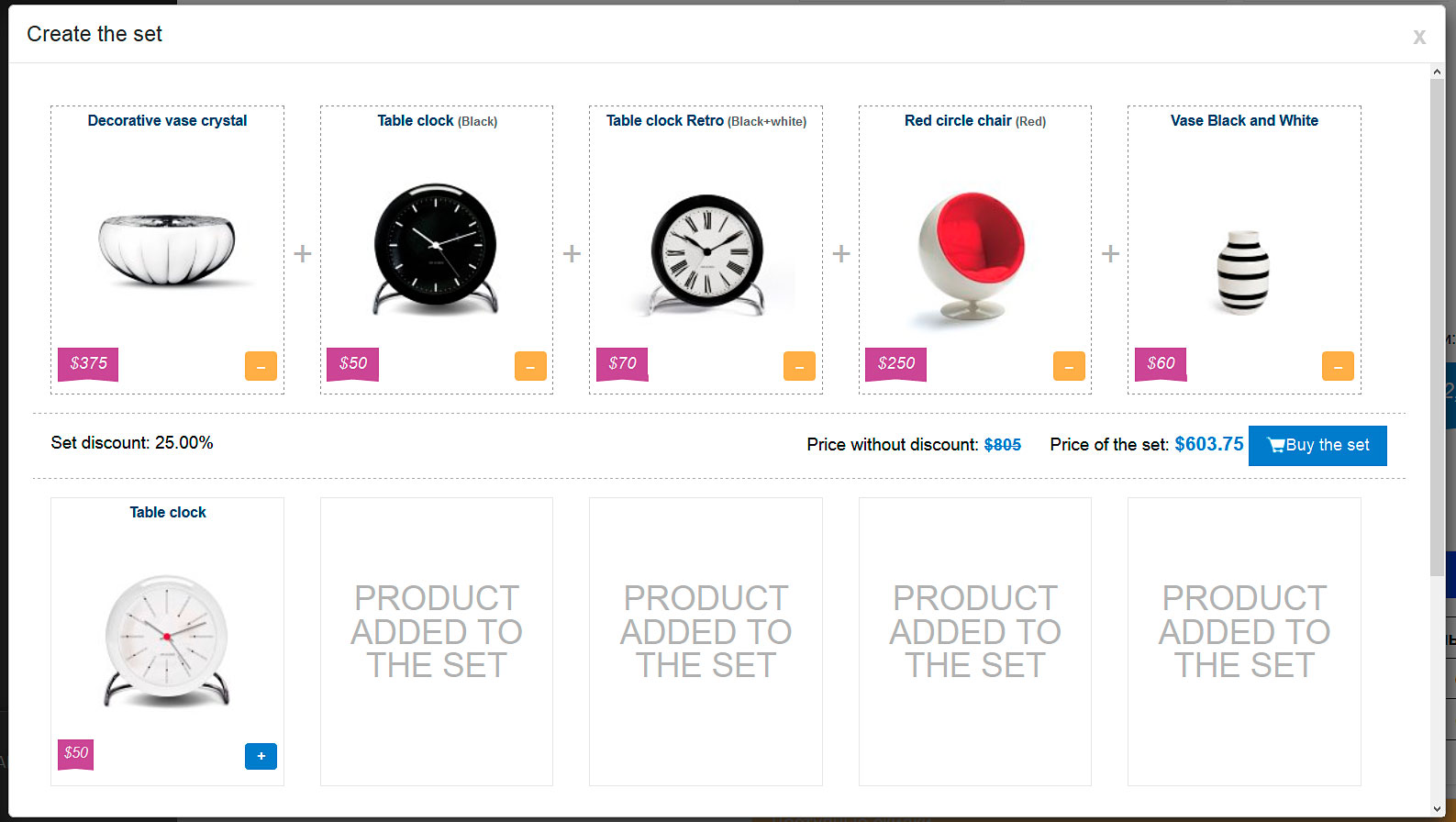Remove Red circle chair from the set
This screenshot has width=1456, height=822.
tap(1069, 366)
